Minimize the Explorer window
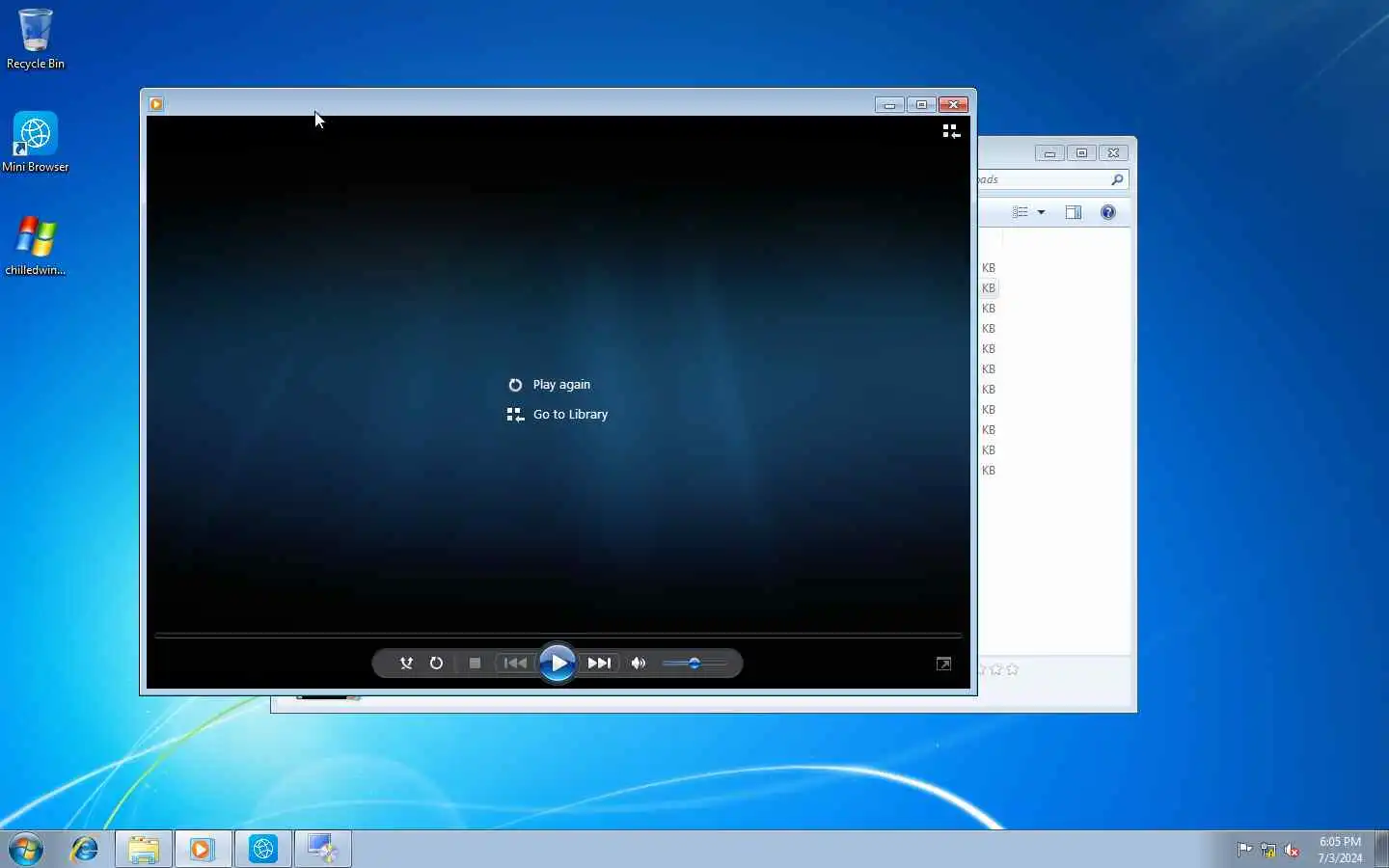 [1049, 153]
